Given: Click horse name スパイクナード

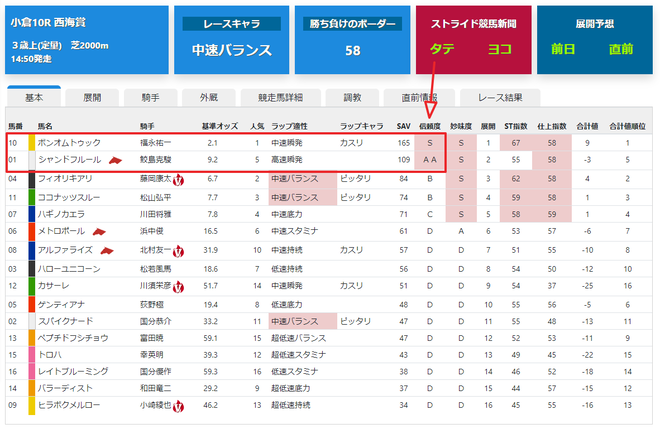Looking at the screenshot, I should tap(65, 321).
